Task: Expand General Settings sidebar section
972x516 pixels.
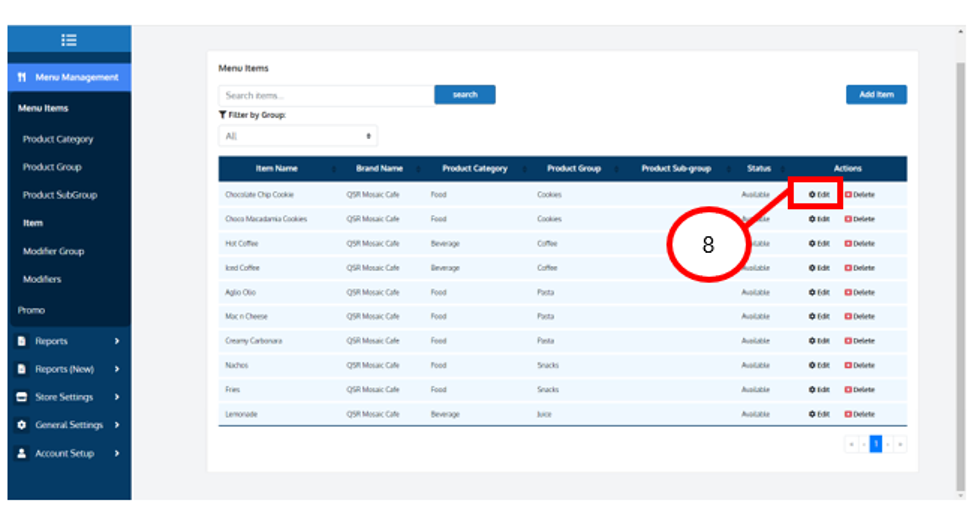Action: pyautogui.click(x=69, y=425)
